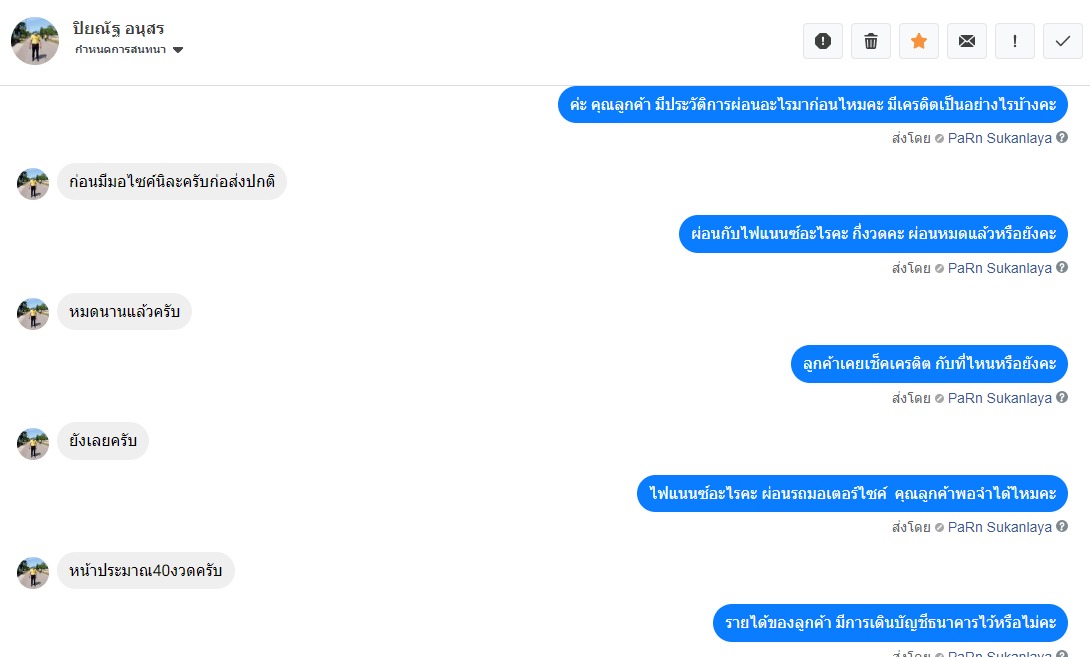Select the หน้าประมาณ40งวดครับ message bubble
Image resolution: width=1090 pixels, height=658 pixels.
[x=146, y=570]
